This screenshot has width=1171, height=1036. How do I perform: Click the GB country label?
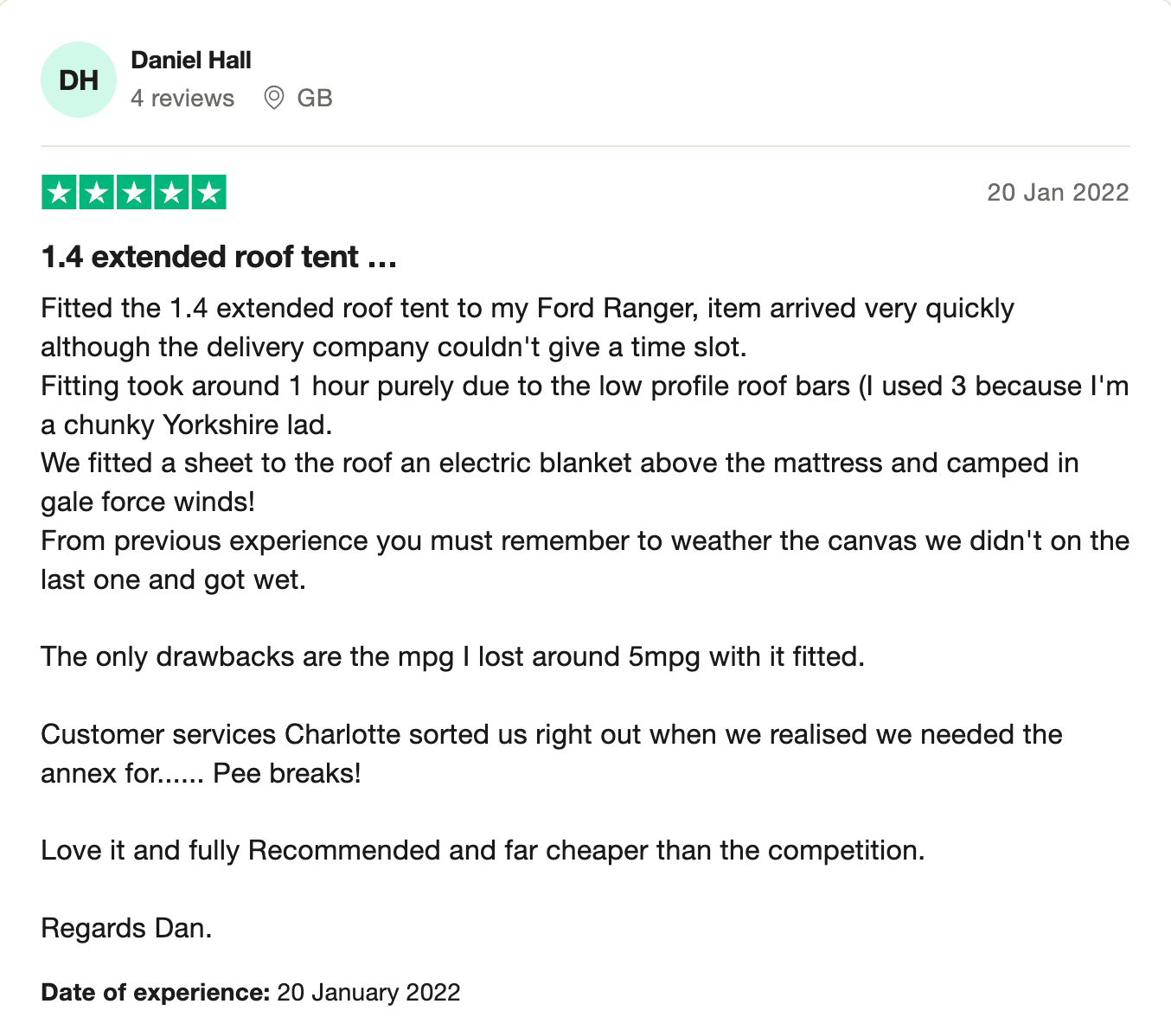click(x=315, y=99)
